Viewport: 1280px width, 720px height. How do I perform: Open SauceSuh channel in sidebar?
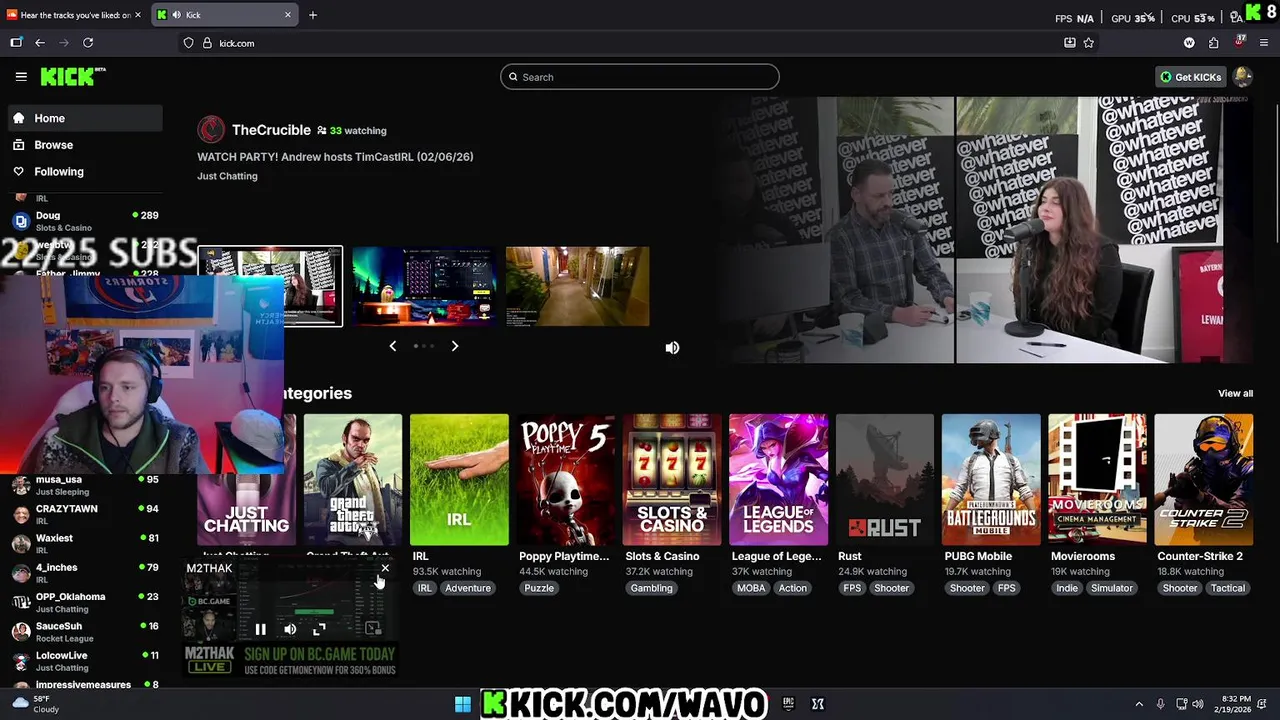pyautogui.click(x=85, y=631)
